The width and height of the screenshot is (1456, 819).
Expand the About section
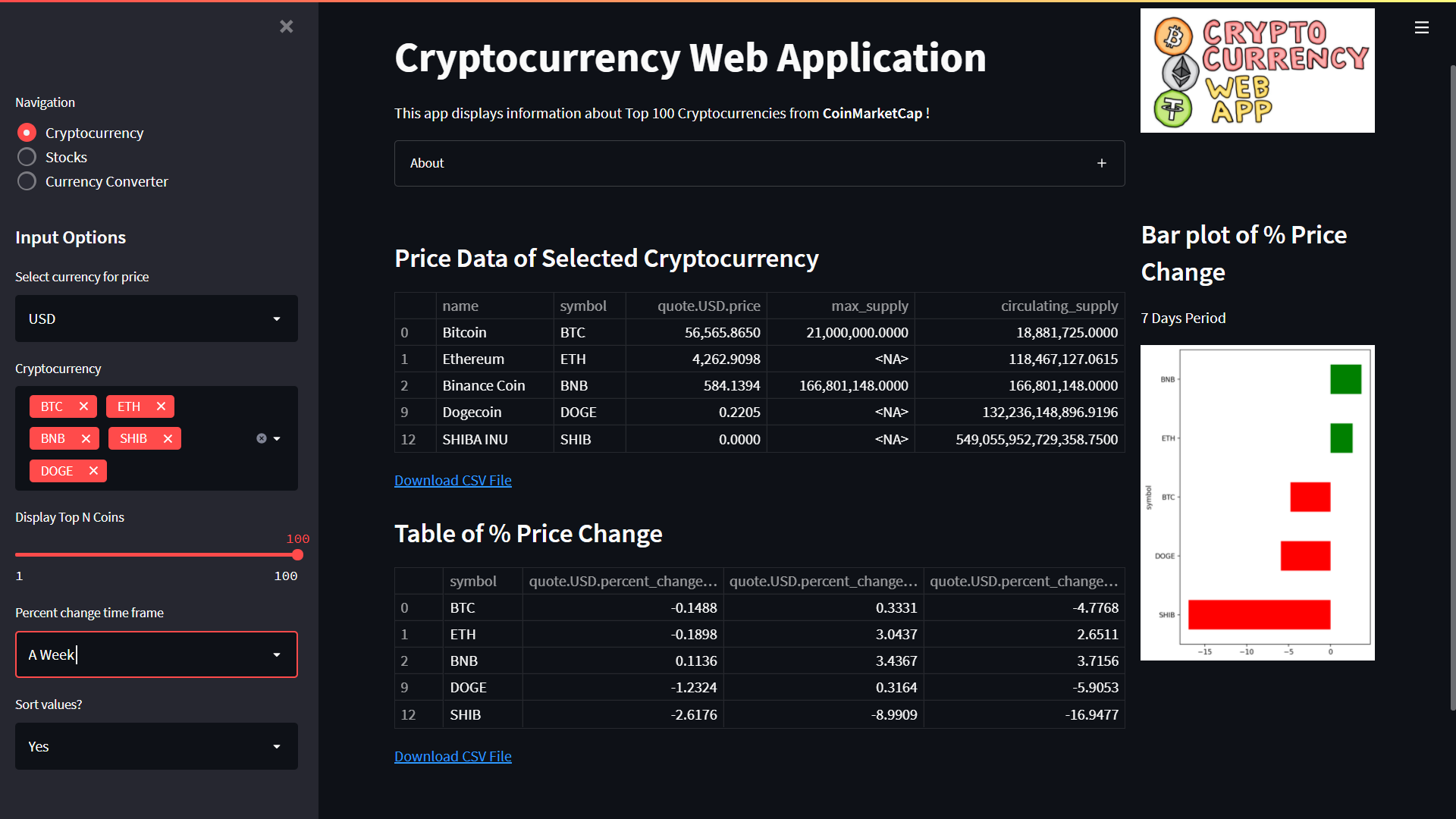[427, 163]
